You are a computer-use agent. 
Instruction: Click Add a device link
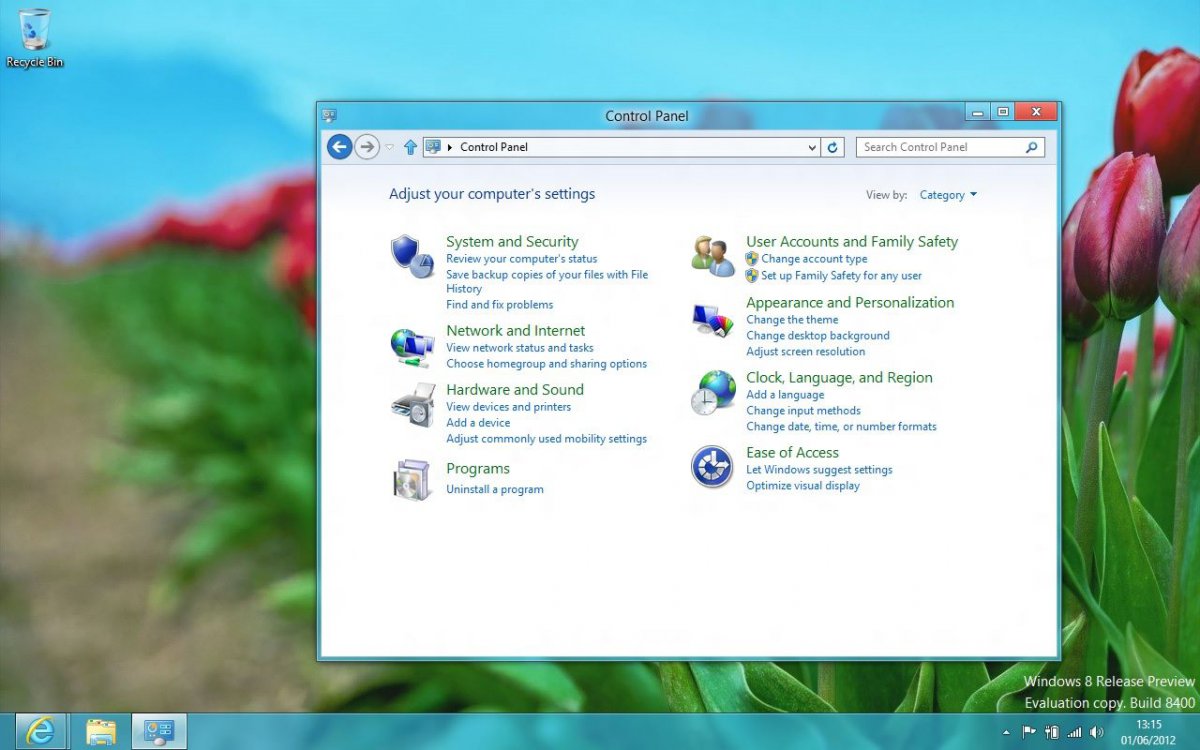pyautogui.click(x=478, y=423)
